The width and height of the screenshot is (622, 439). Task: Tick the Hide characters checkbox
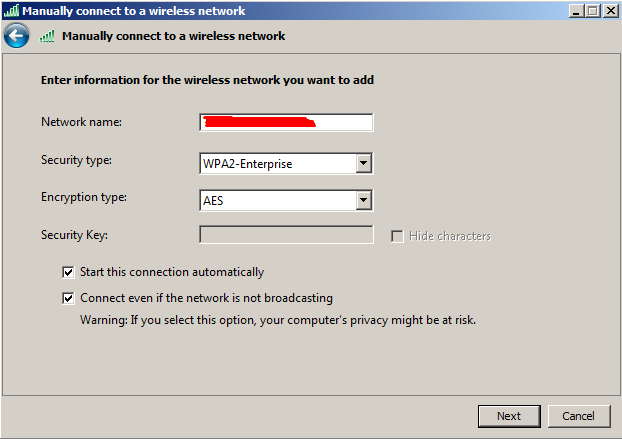click(397, 236)
